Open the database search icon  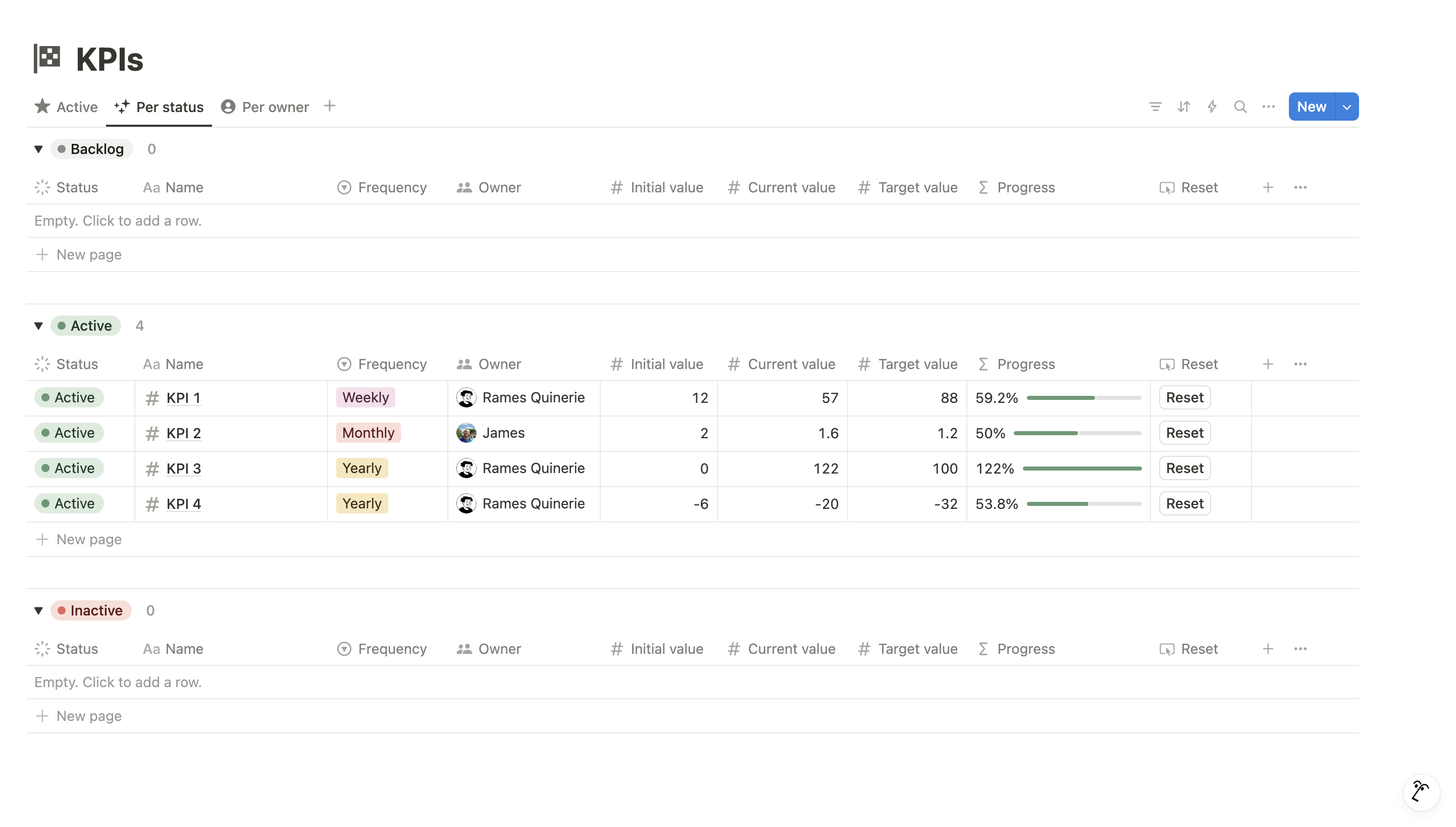1240,106
